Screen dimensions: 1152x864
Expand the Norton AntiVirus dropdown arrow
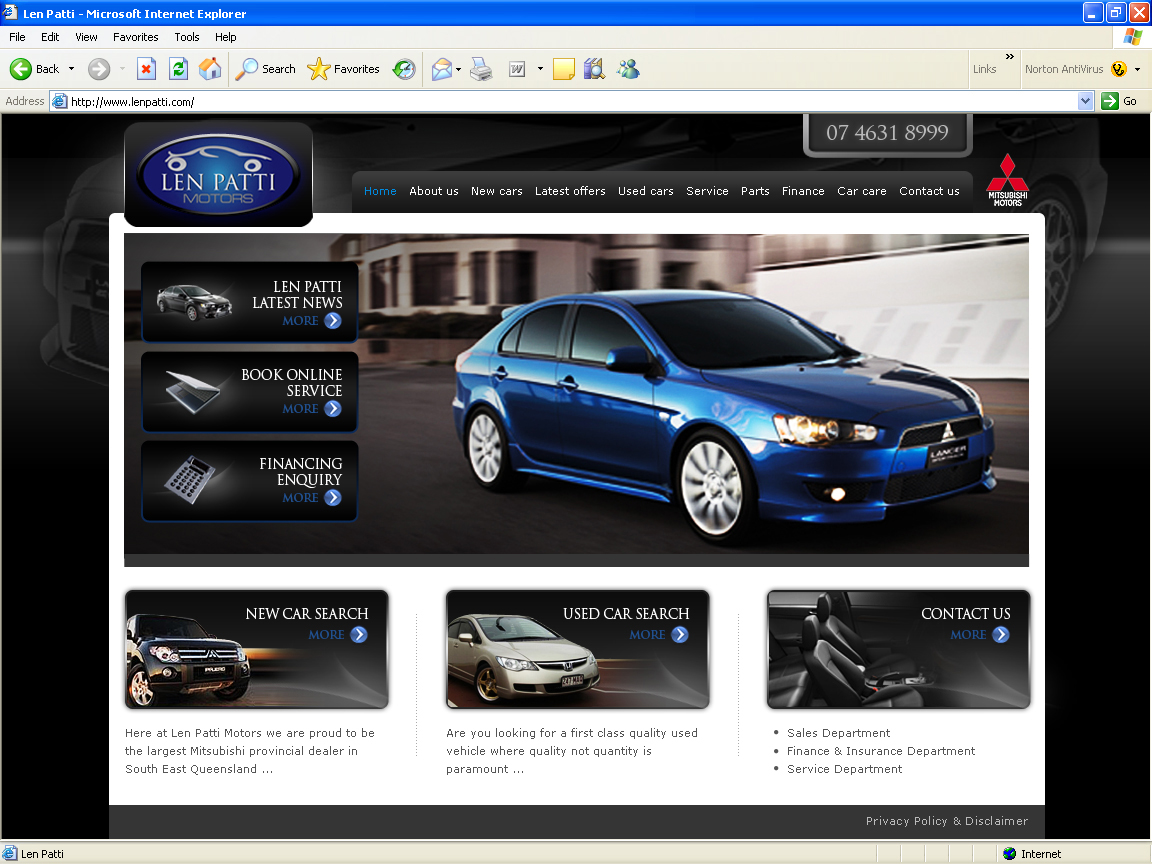point(1137,69)
